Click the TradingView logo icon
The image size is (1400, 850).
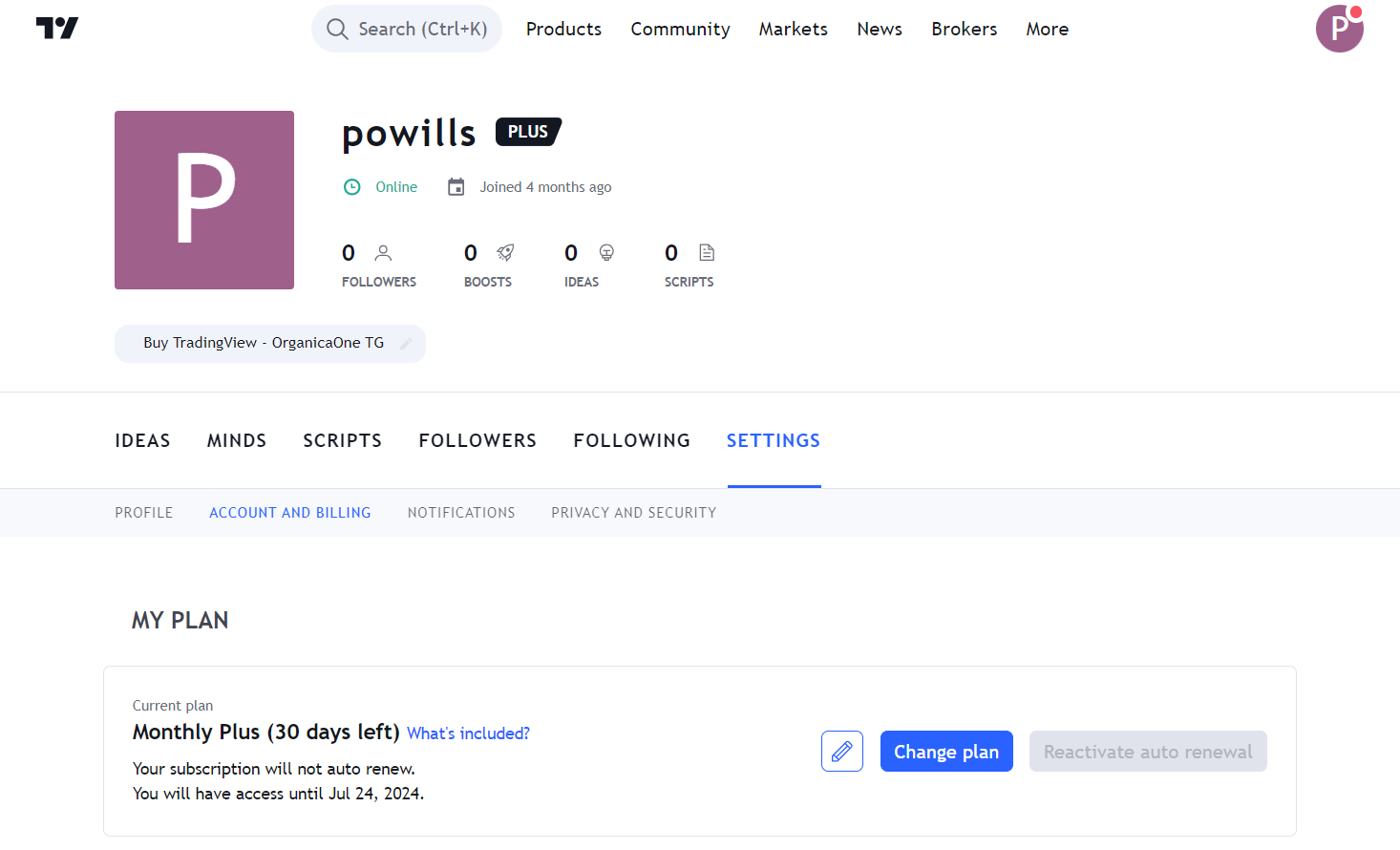(x=57, y=29)
